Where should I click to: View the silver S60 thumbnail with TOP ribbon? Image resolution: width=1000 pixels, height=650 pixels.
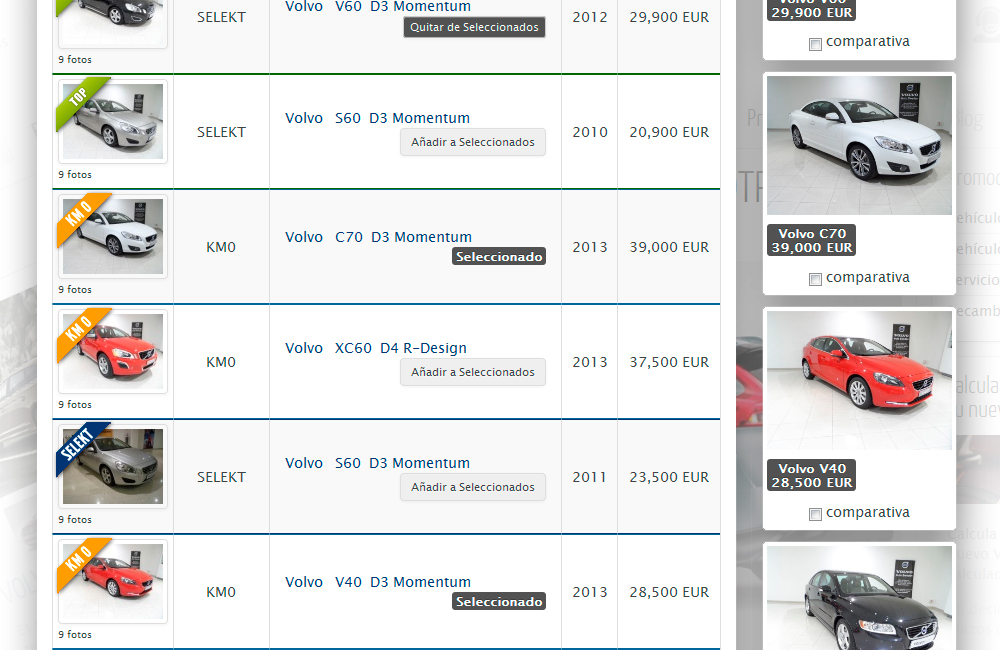click(x=113, y=121)
